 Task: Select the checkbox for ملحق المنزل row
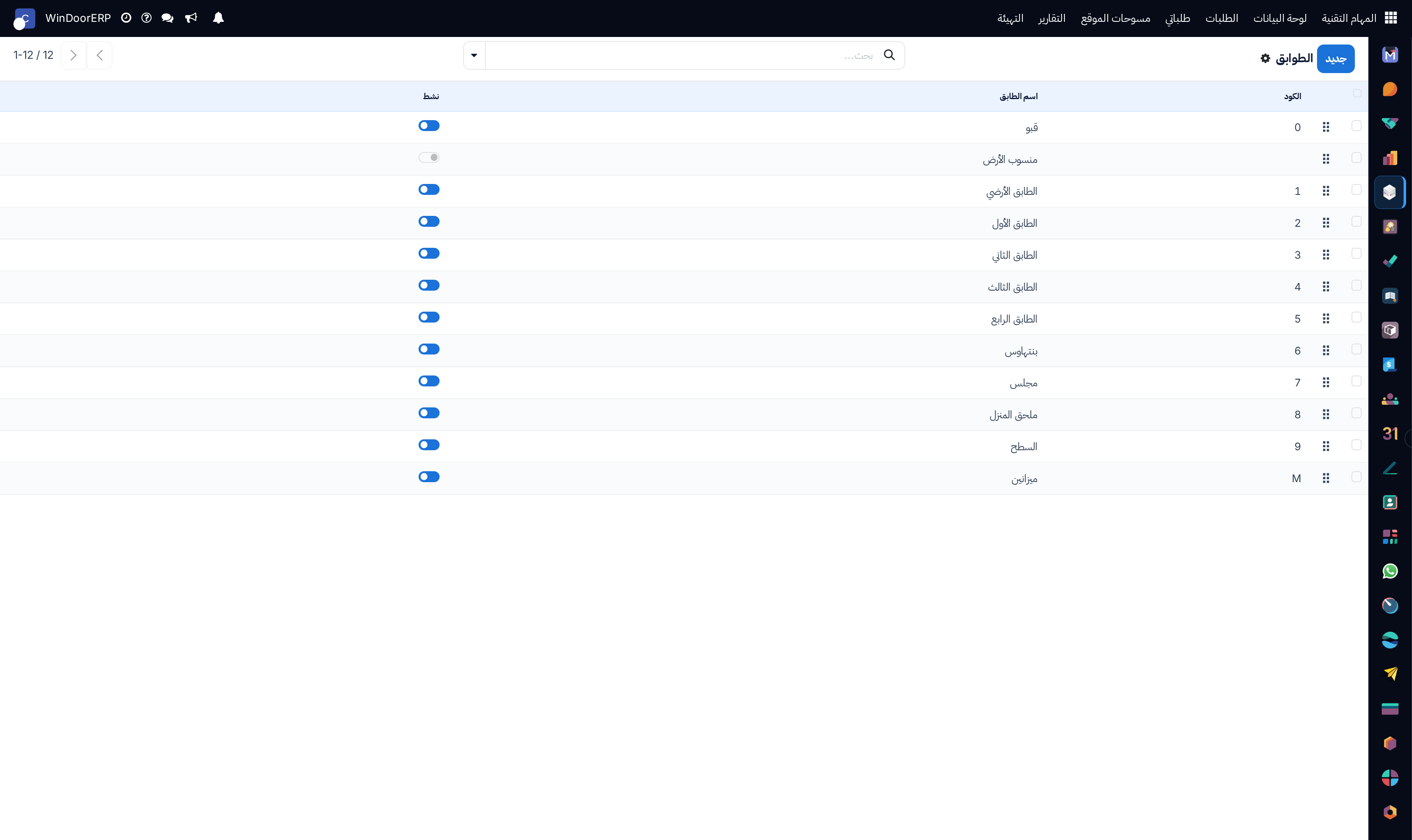coord(1356,412)
